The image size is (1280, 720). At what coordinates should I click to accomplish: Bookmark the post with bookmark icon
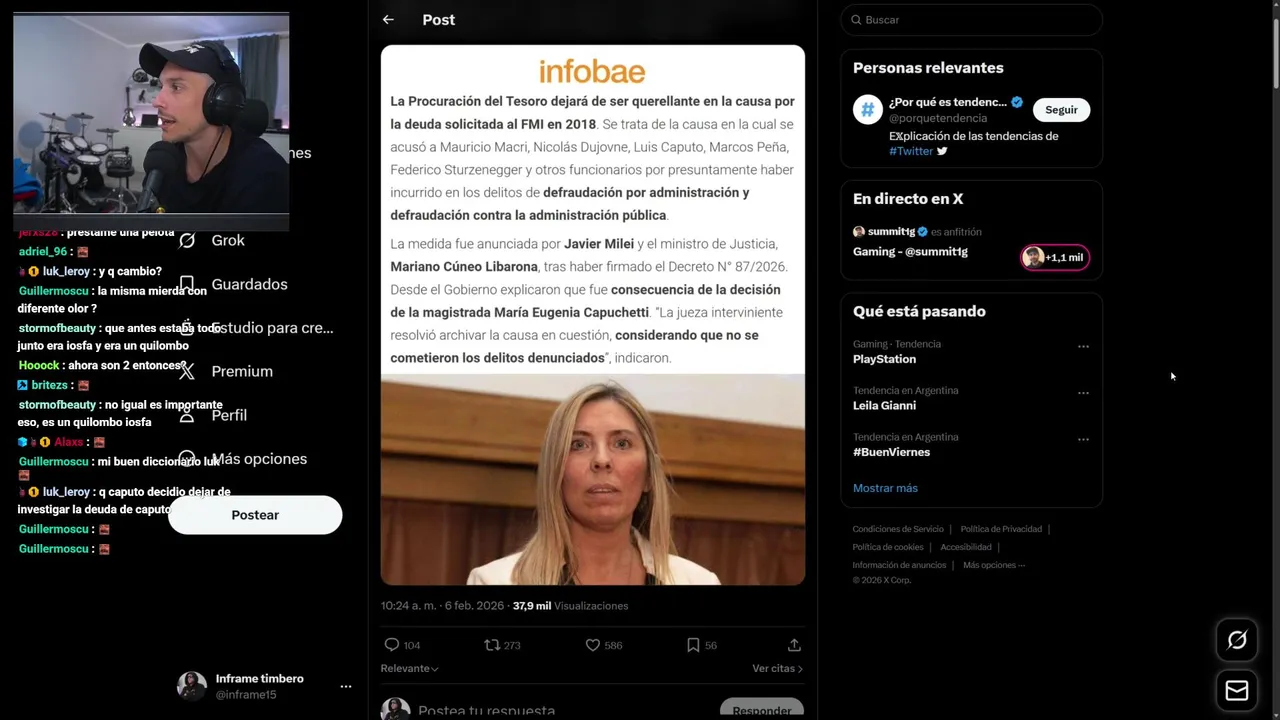[693, 645]
